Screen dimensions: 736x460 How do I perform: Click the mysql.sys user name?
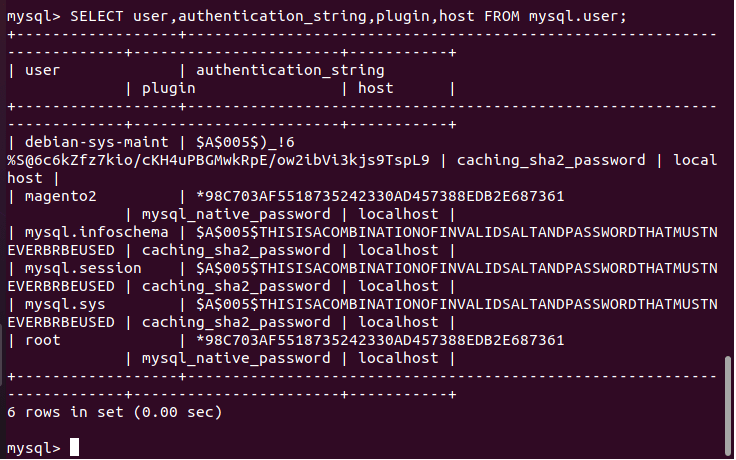(x=65, y=305)
